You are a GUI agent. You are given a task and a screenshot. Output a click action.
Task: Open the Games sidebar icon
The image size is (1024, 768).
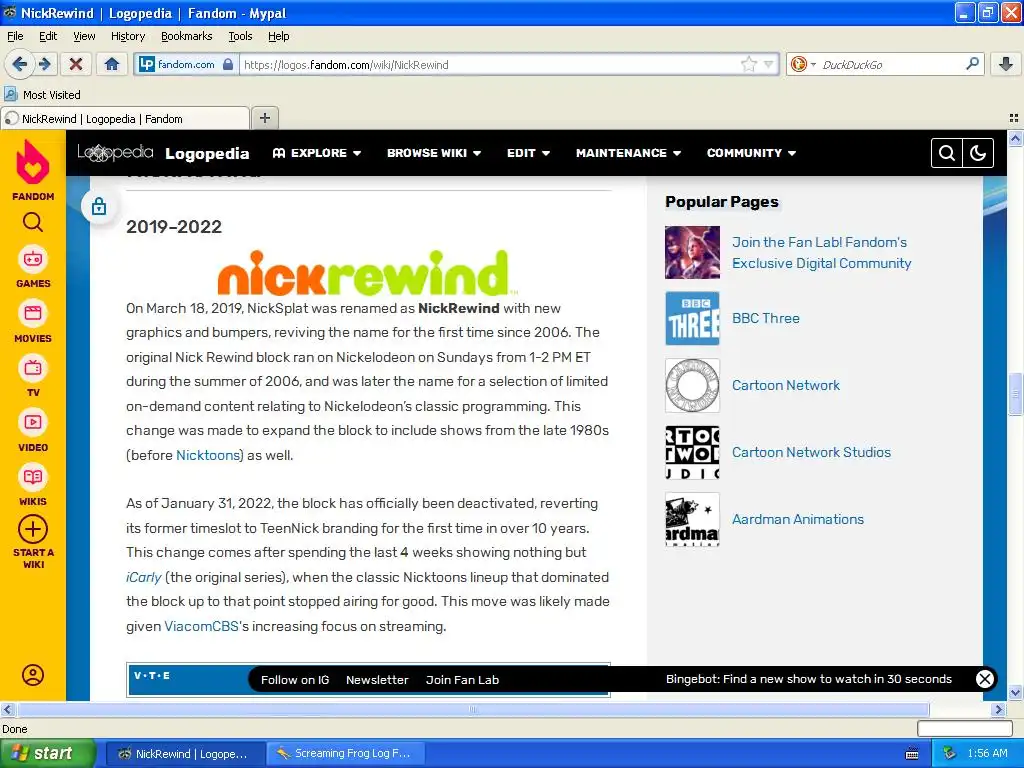[33, 260]
